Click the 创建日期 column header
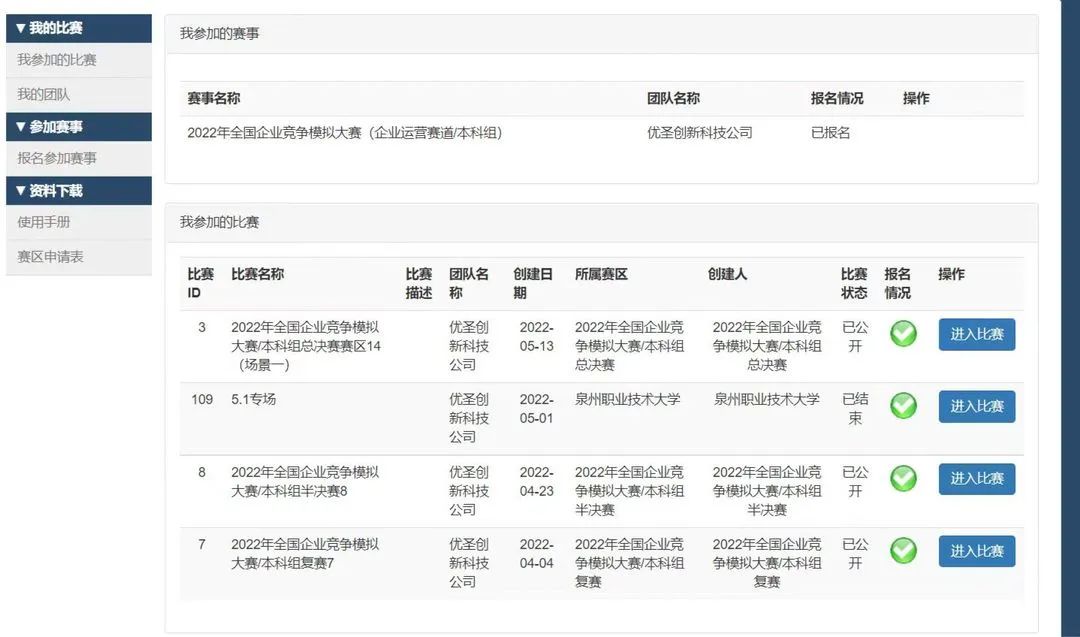The height and width of the screenshot is (637, 1080). point(532,283)
